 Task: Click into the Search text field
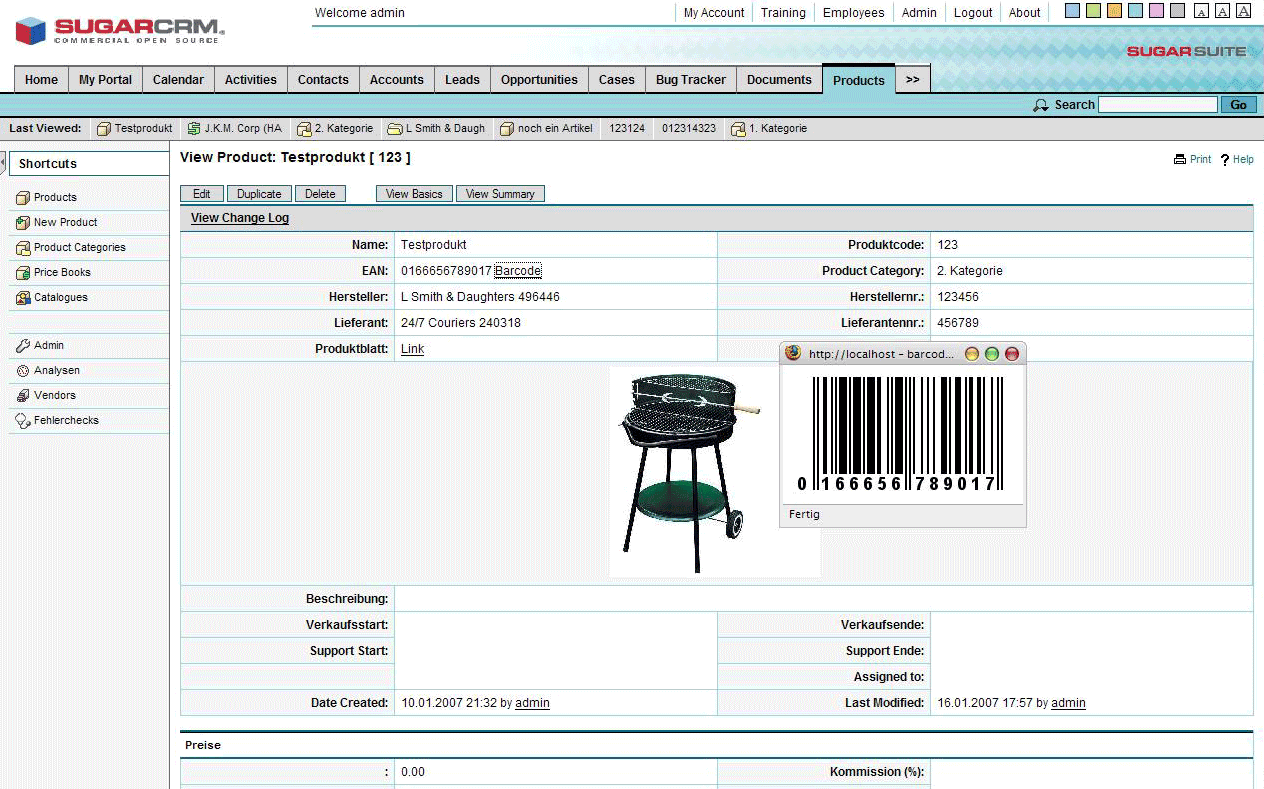(x=1157, y=105)
